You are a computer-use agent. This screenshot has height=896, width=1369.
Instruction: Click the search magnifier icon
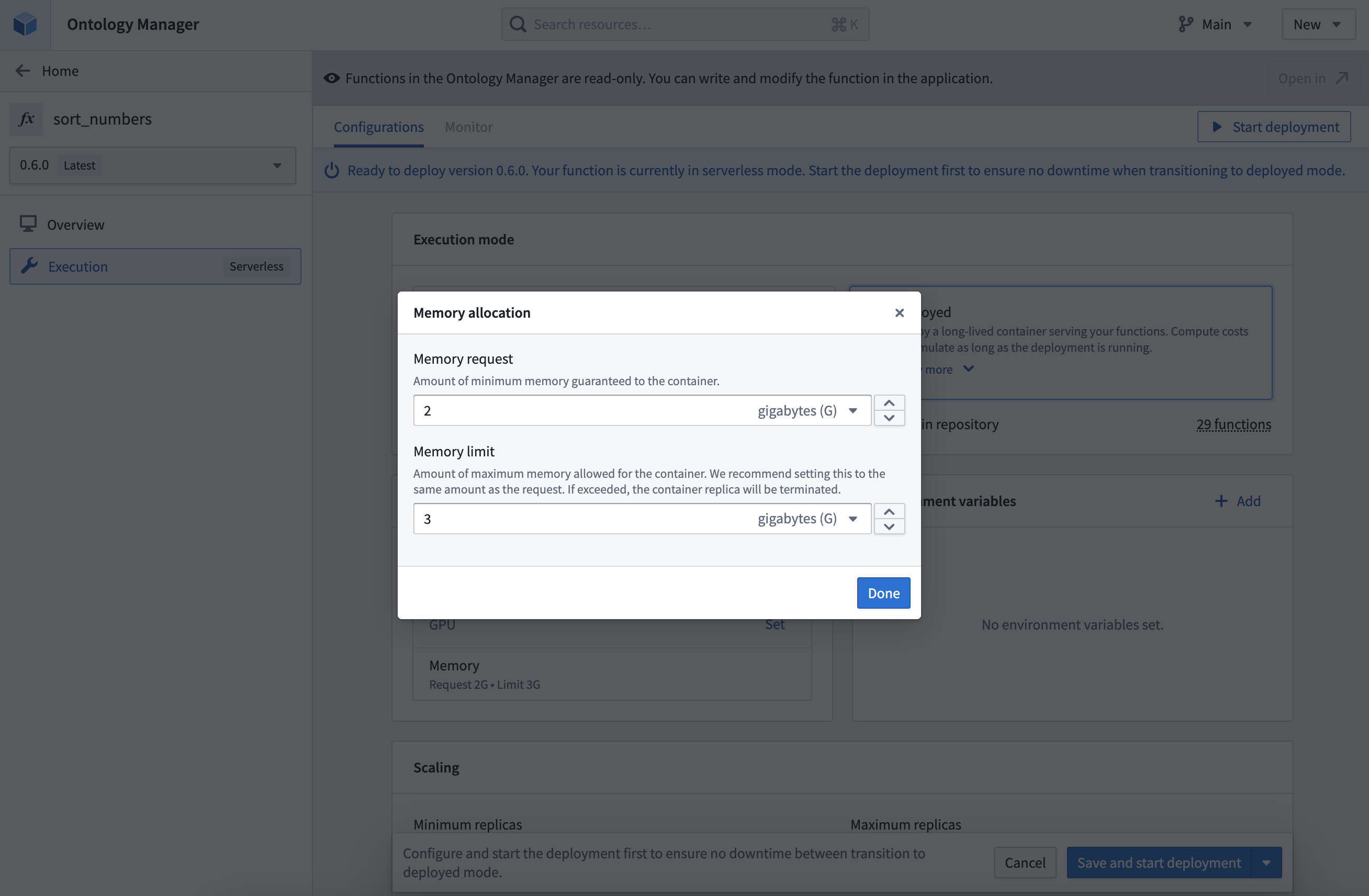[518, 24]
